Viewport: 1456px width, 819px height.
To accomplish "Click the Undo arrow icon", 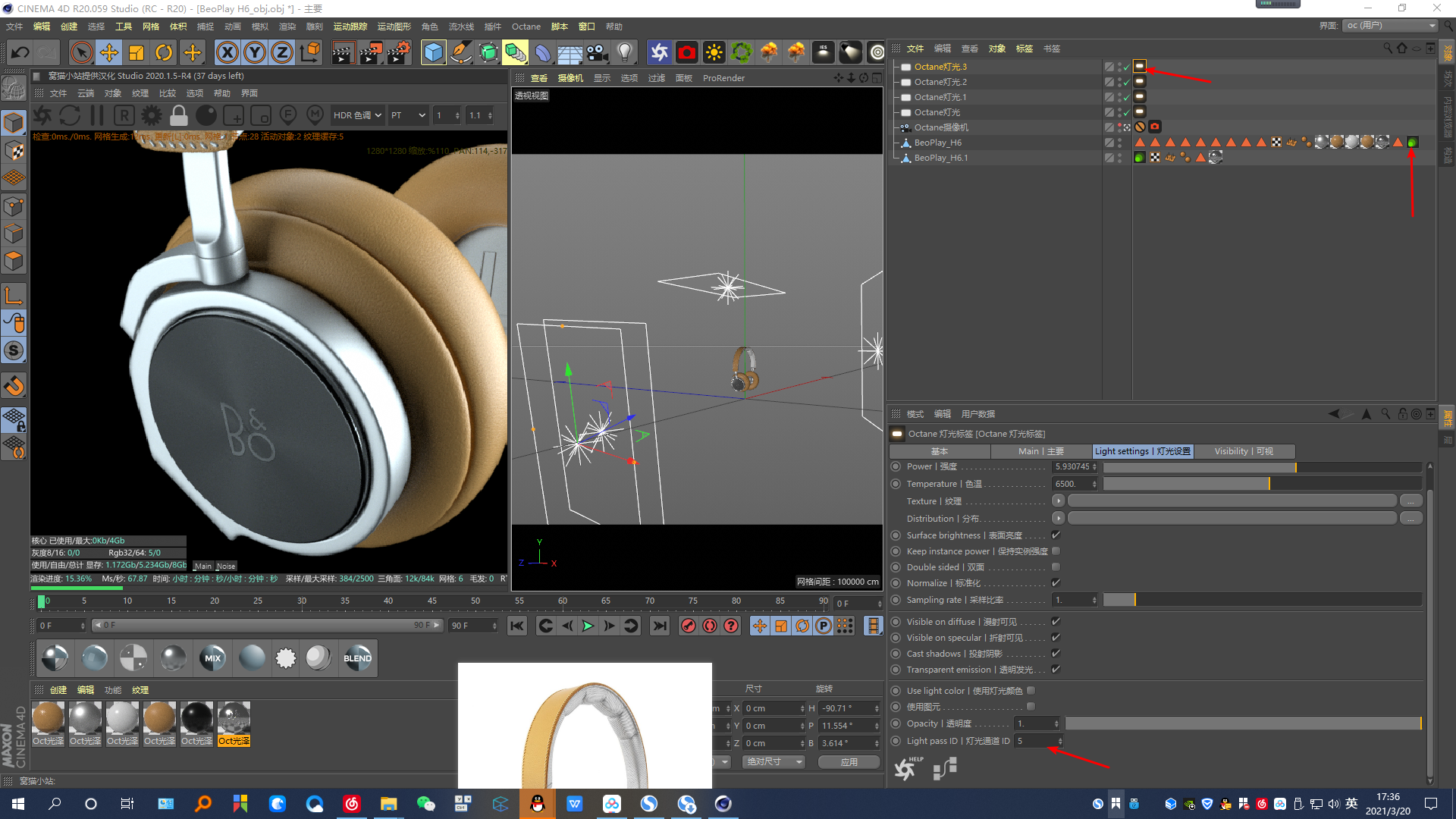I will pos(20,52).
